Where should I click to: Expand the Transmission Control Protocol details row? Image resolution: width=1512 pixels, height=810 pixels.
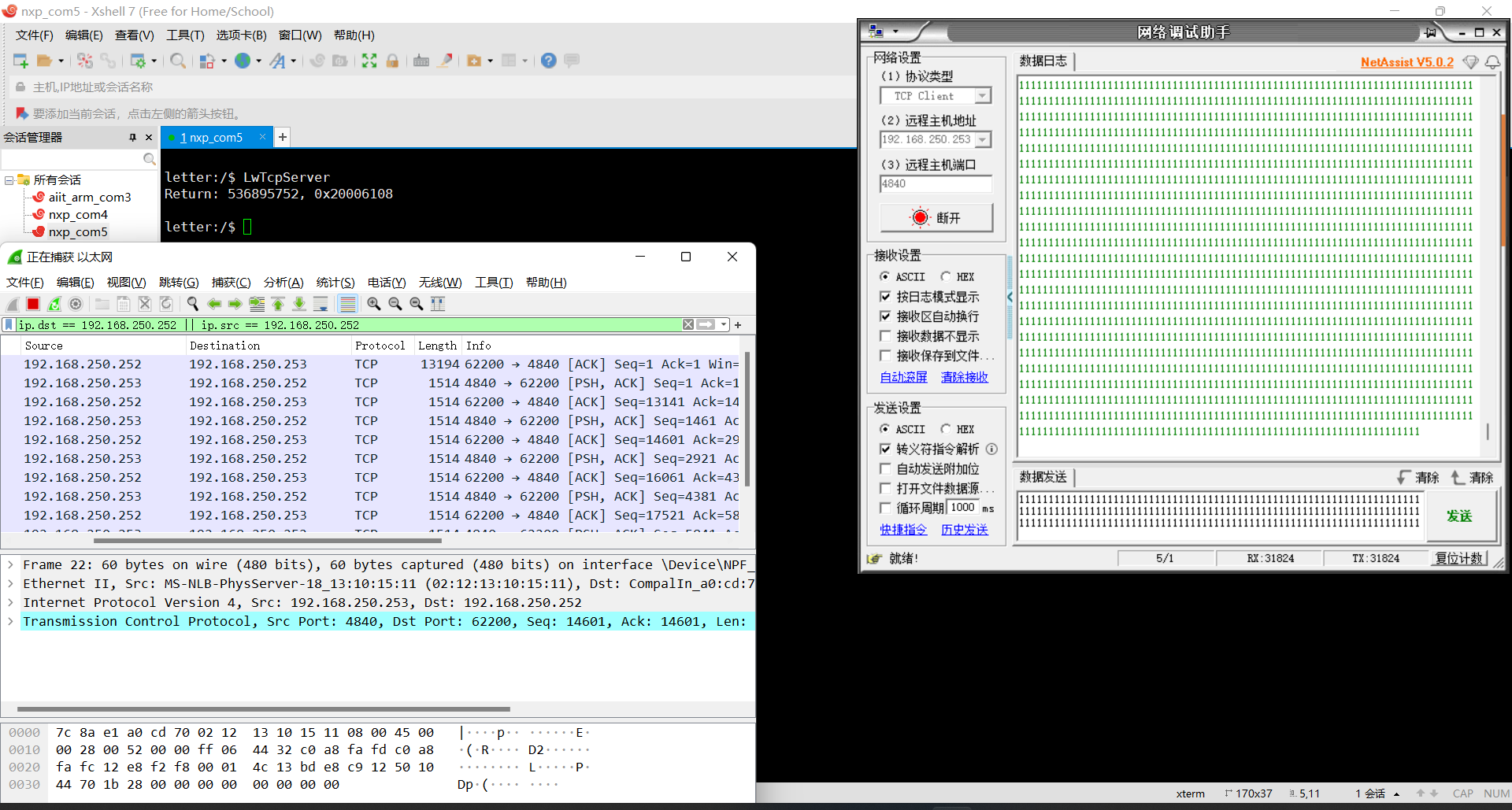10,621
